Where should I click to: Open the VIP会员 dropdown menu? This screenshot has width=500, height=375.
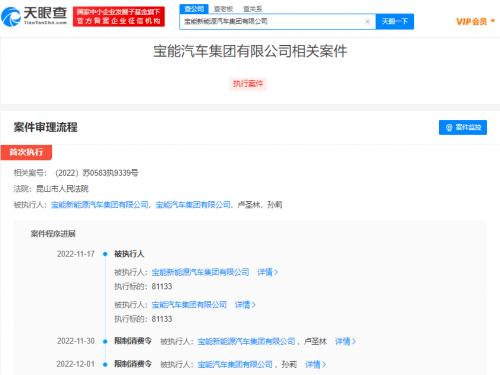tap(475, 22)
